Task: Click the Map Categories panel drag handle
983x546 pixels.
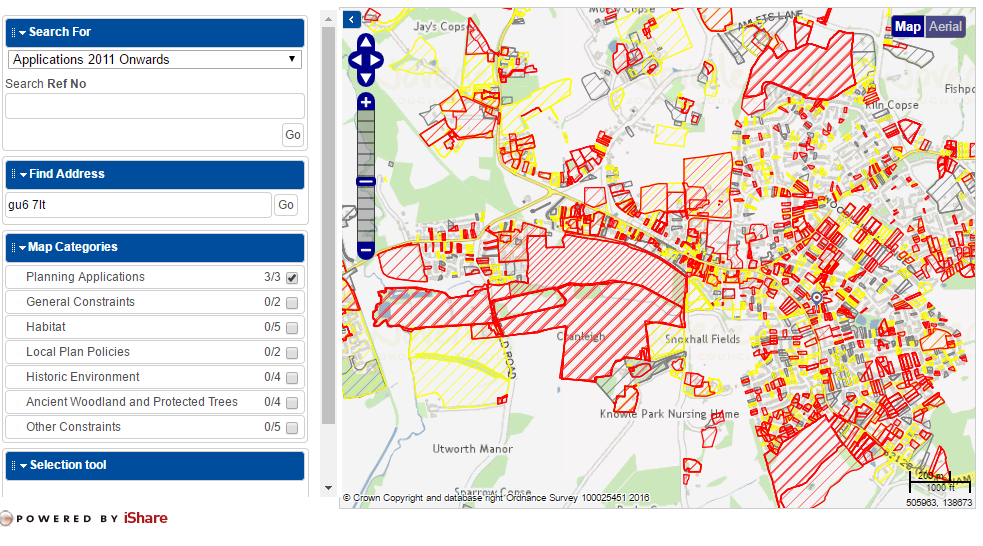Action: tap(14, 248)
